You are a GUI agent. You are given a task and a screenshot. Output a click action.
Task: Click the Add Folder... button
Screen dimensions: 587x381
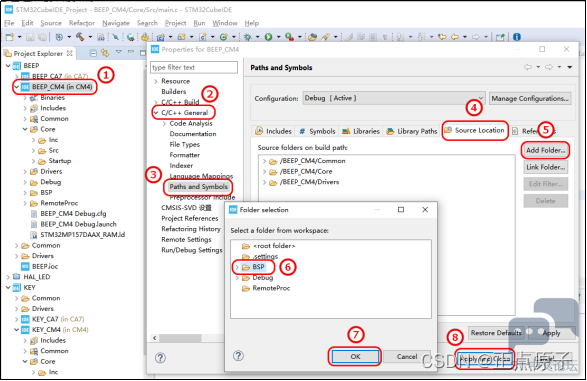click(545, 150)
